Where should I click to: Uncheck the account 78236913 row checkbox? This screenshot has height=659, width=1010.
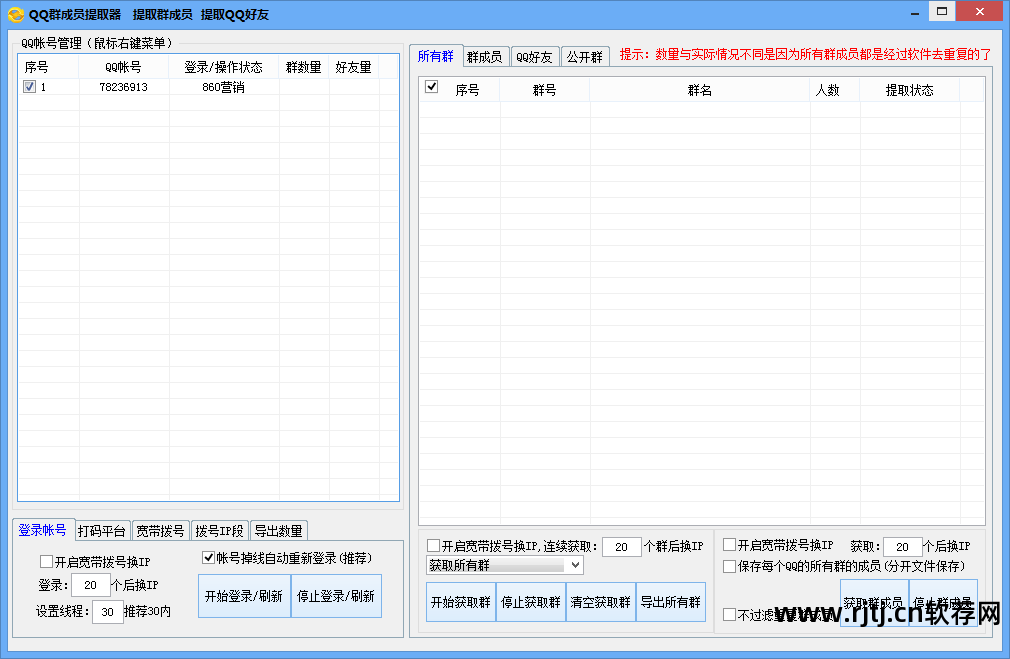(29, 87)
